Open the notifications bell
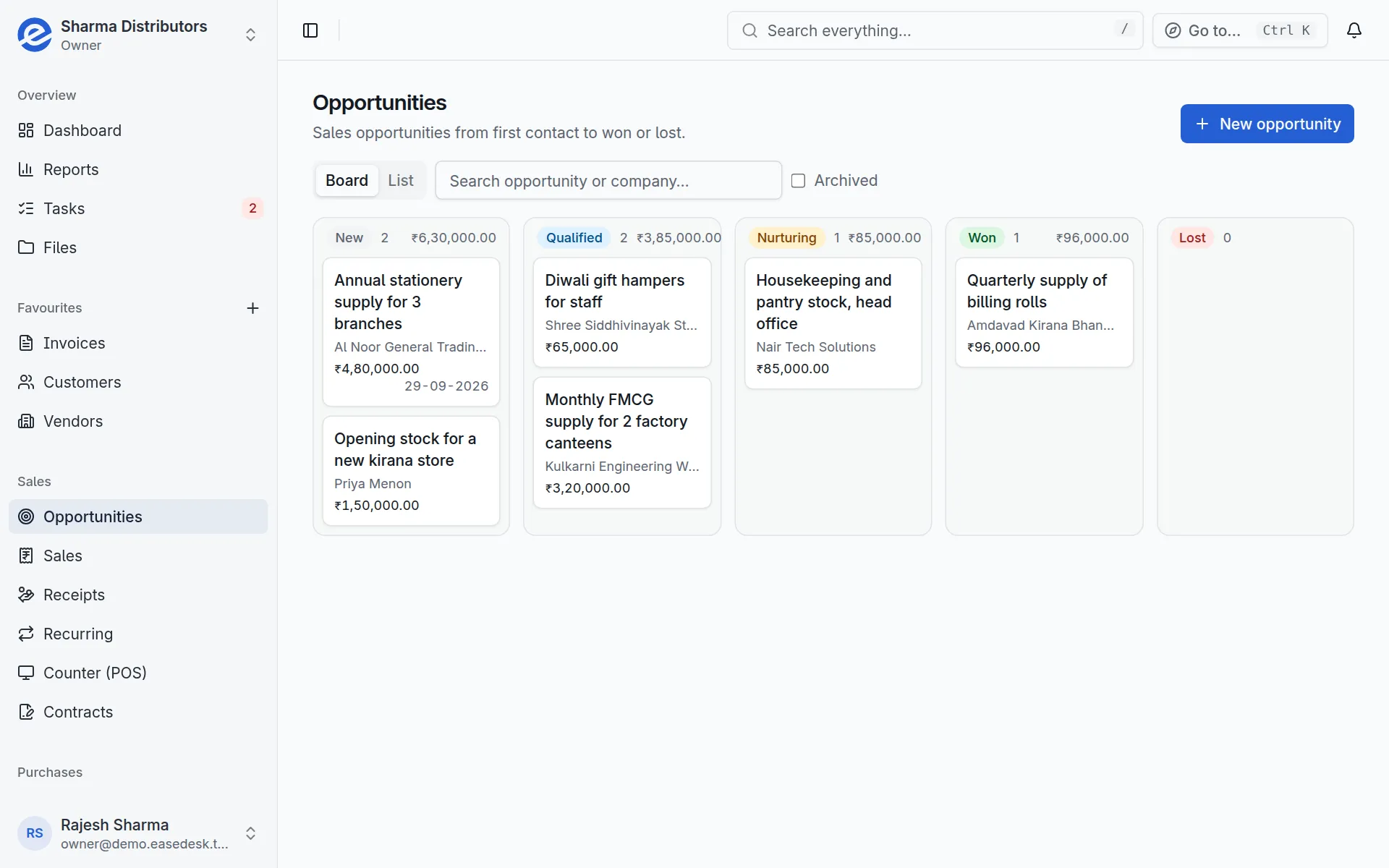This screenshot has height=868, width=1389. click(1354, 30)
